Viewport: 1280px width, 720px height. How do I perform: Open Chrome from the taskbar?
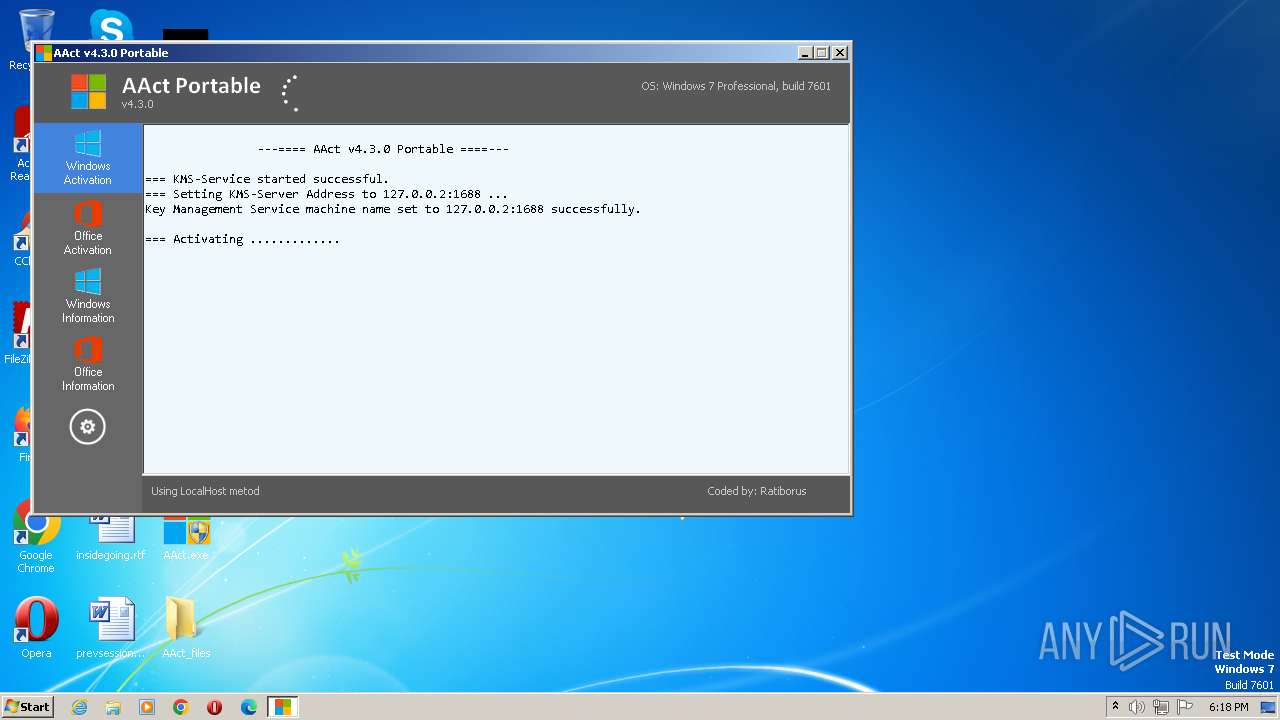(x=181, y=707)
